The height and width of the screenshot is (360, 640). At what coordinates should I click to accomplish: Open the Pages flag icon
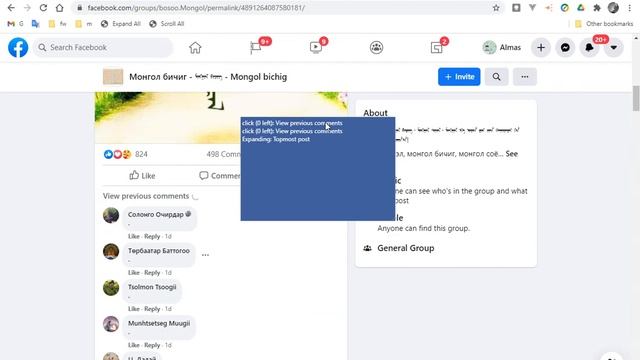click(256, 48)
